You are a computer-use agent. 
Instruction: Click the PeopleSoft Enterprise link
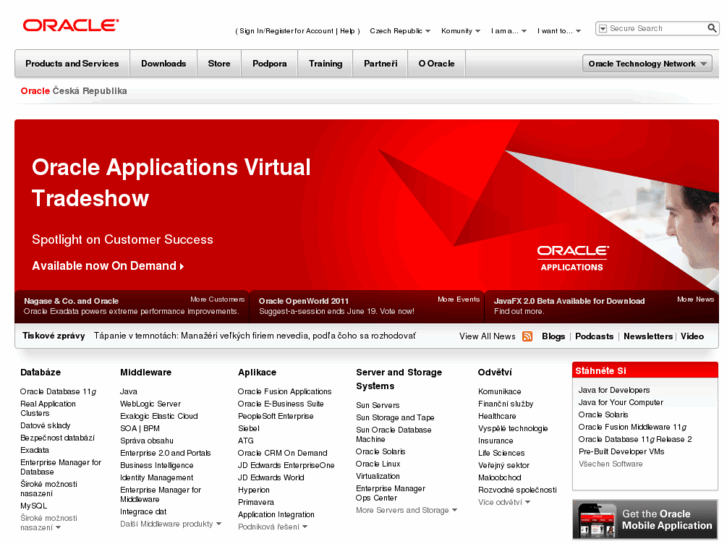click(276, 416)
